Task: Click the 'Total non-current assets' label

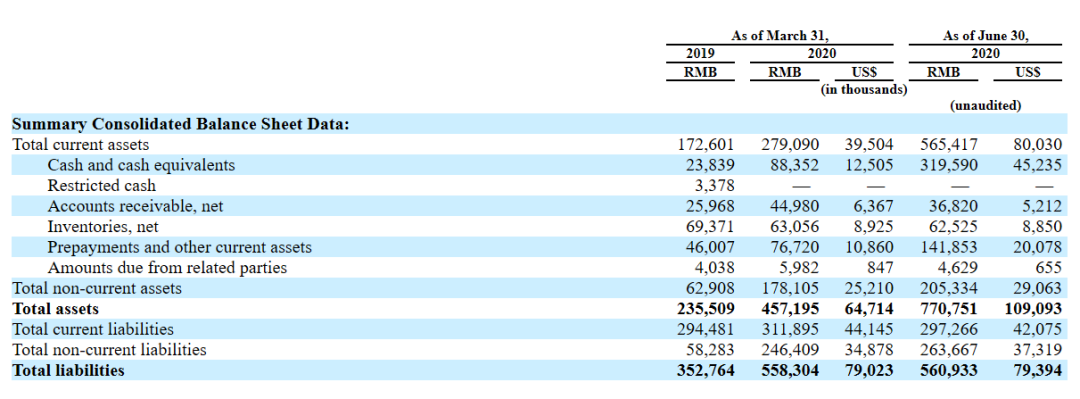Action: point(97,288)
